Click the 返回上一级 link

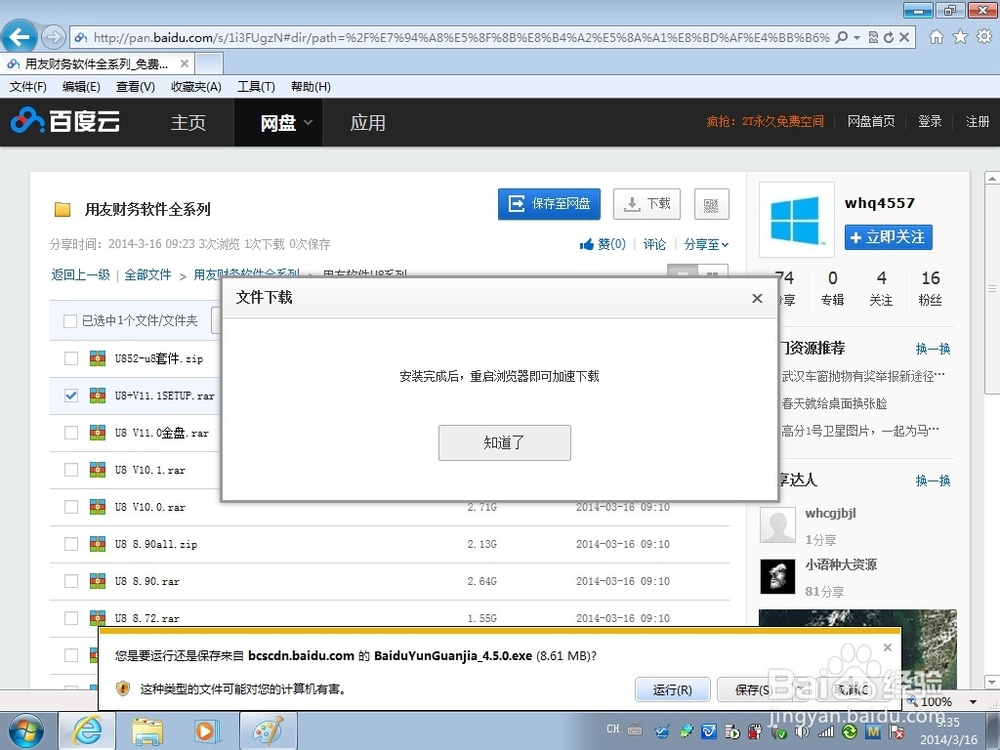(x=80, y=275)
